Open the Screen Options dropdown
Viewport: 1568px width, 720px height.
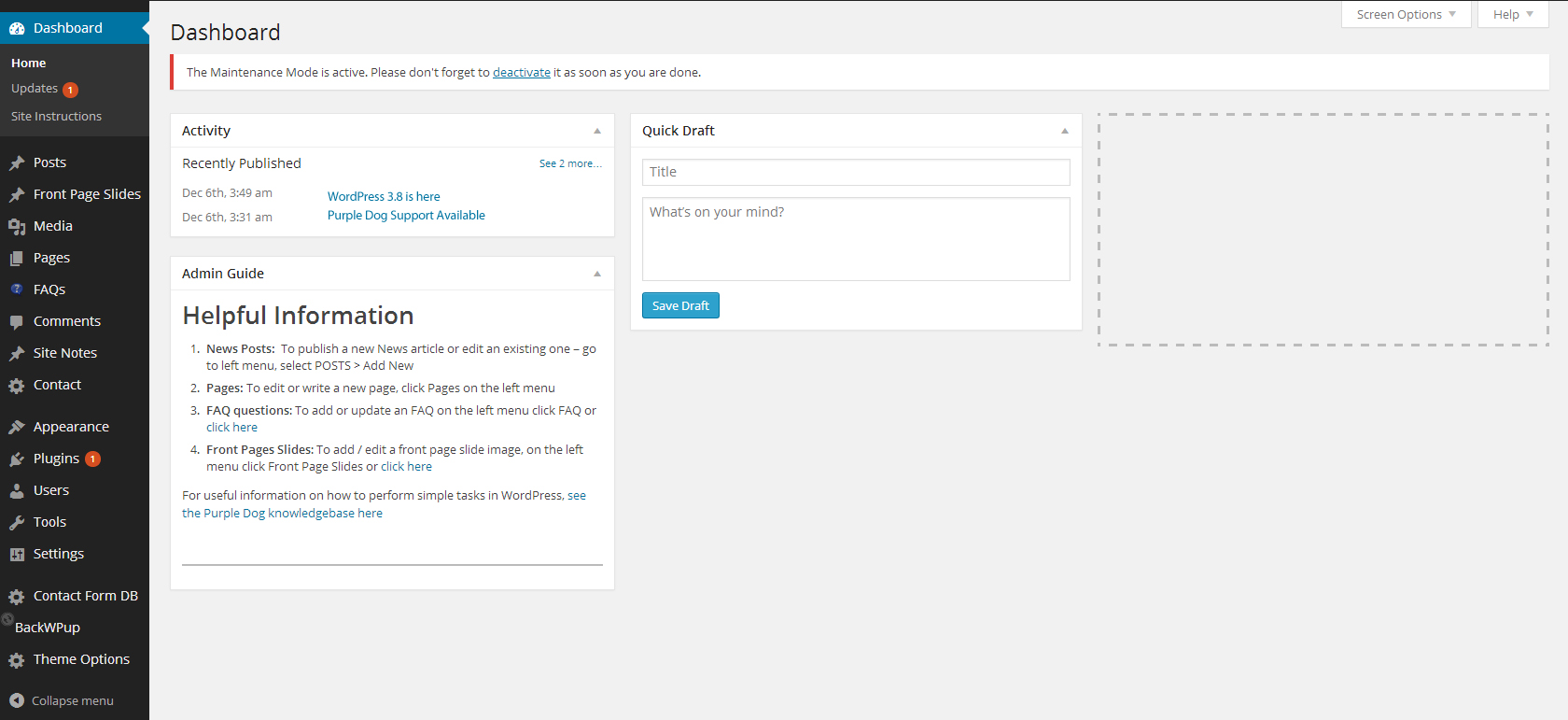point(1407,14)
